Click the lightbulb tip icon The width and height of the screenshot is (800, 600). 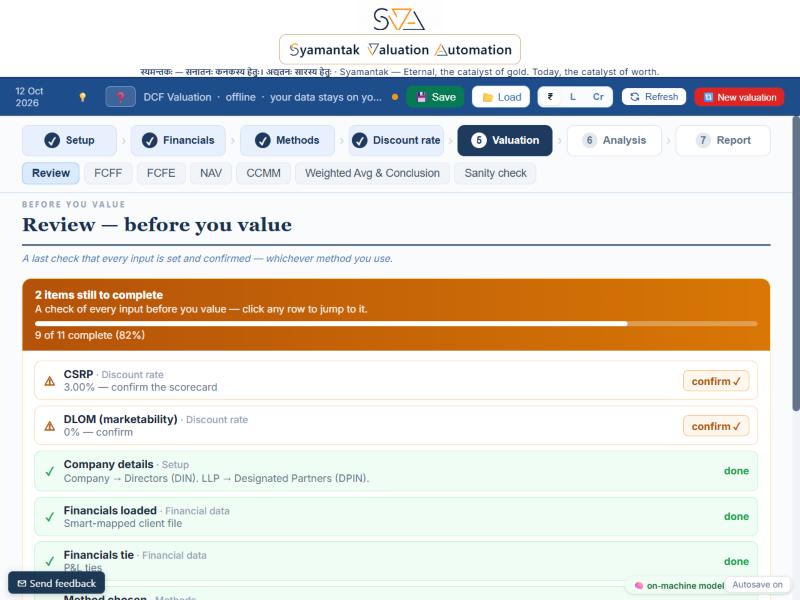[x=83, y=97]
